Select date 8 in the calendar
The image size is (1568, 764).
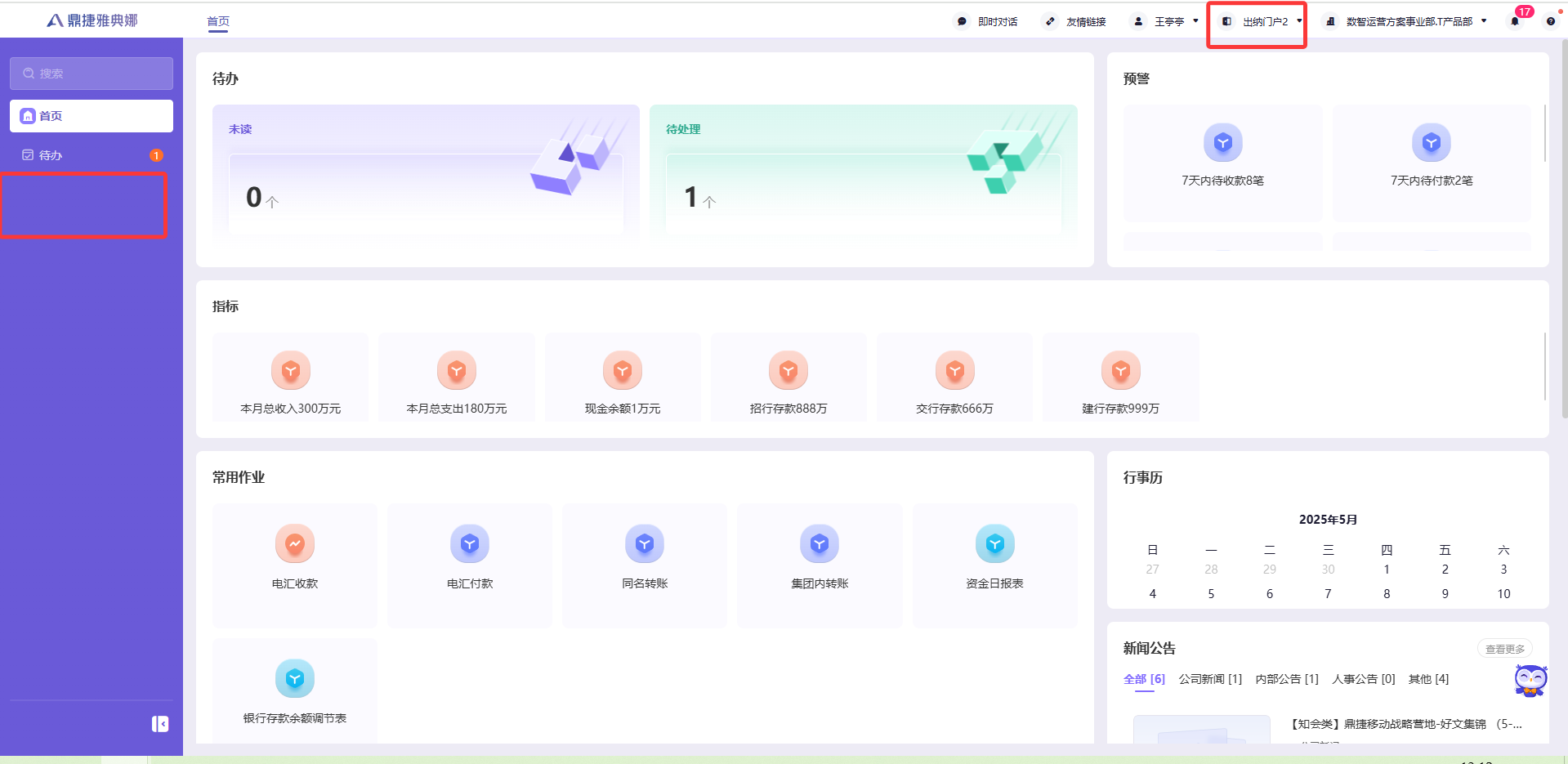[x=1387, y=594]
